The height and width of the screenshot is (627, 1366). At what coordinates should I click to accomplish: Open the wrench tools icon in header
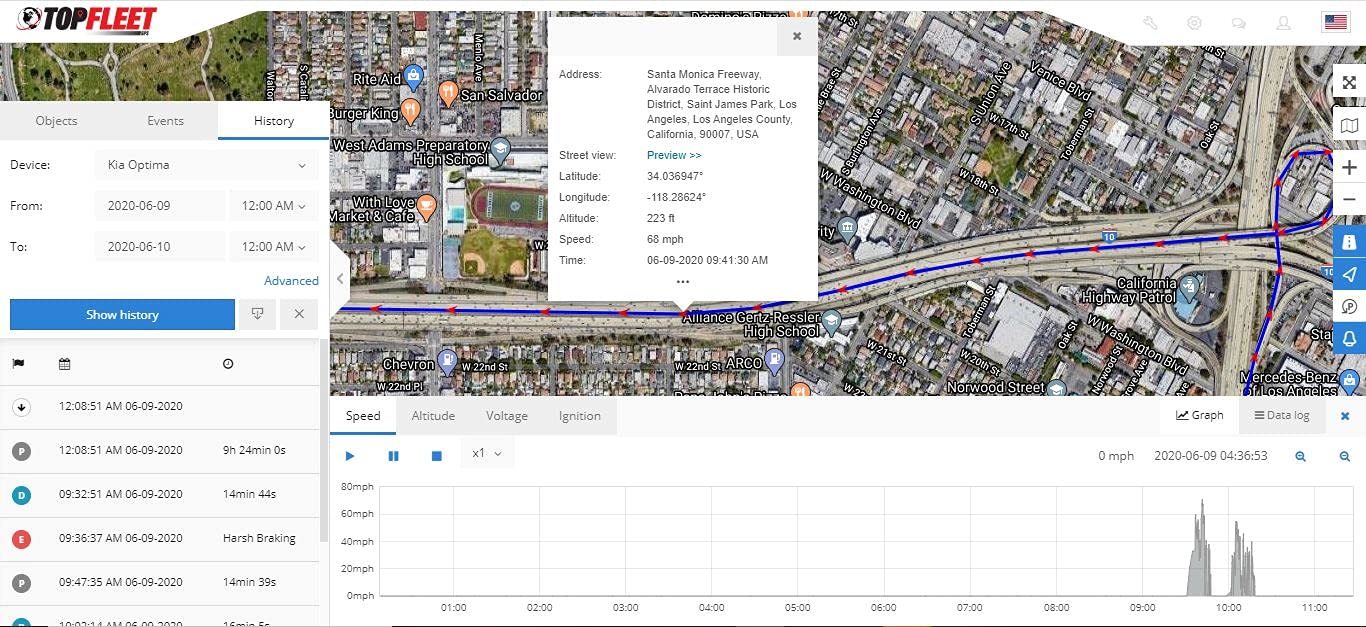pyautogui.click(x=1150, y=23)
